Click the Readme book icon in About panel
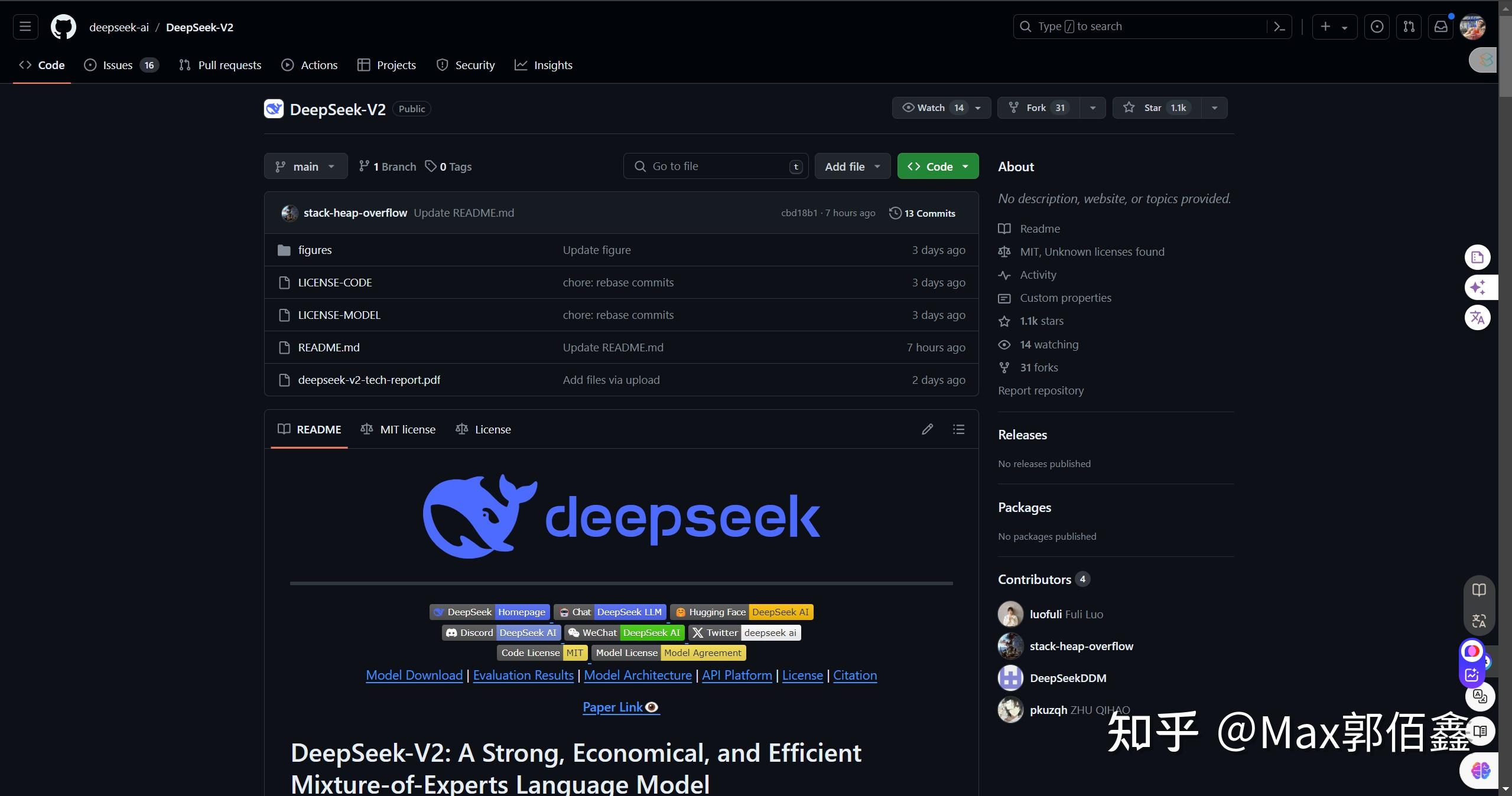This screenshot has width=1512, height=796. coord(1004,228)
